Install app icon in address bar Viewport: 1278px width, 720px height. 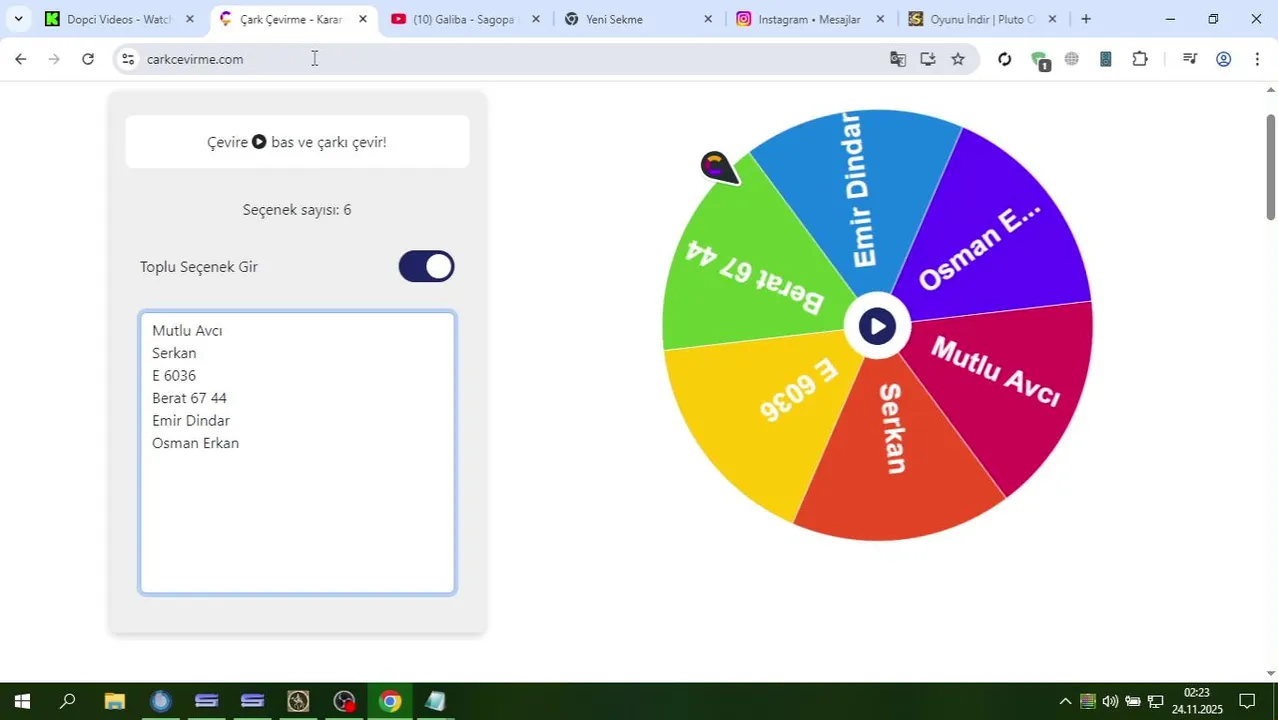[x=928, y=59]
